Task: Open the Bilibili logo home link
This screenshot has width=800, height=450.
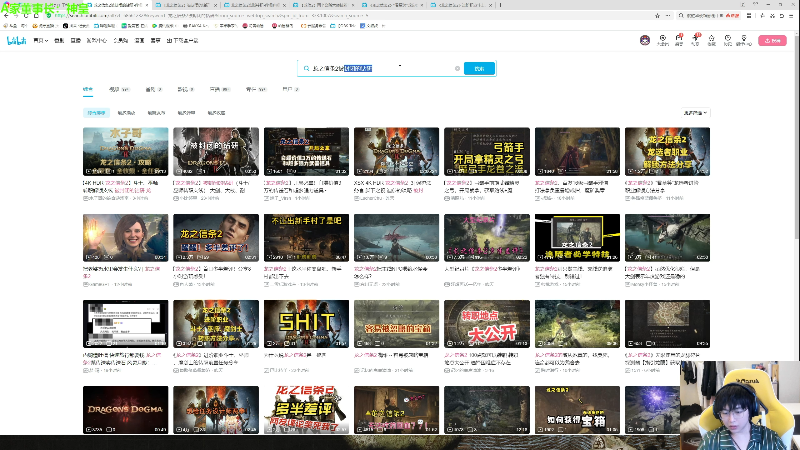Action: tap(16, 40)
